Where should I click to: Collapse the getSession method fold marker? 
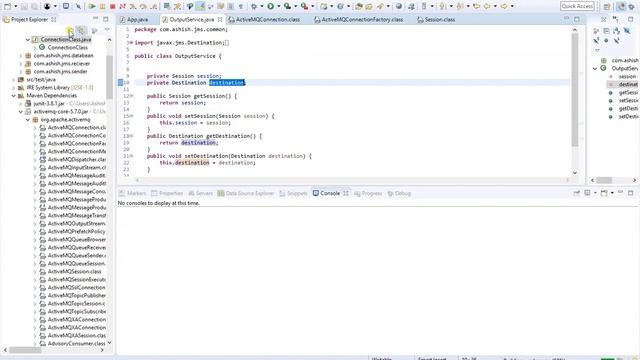click(x=131, y=96)
